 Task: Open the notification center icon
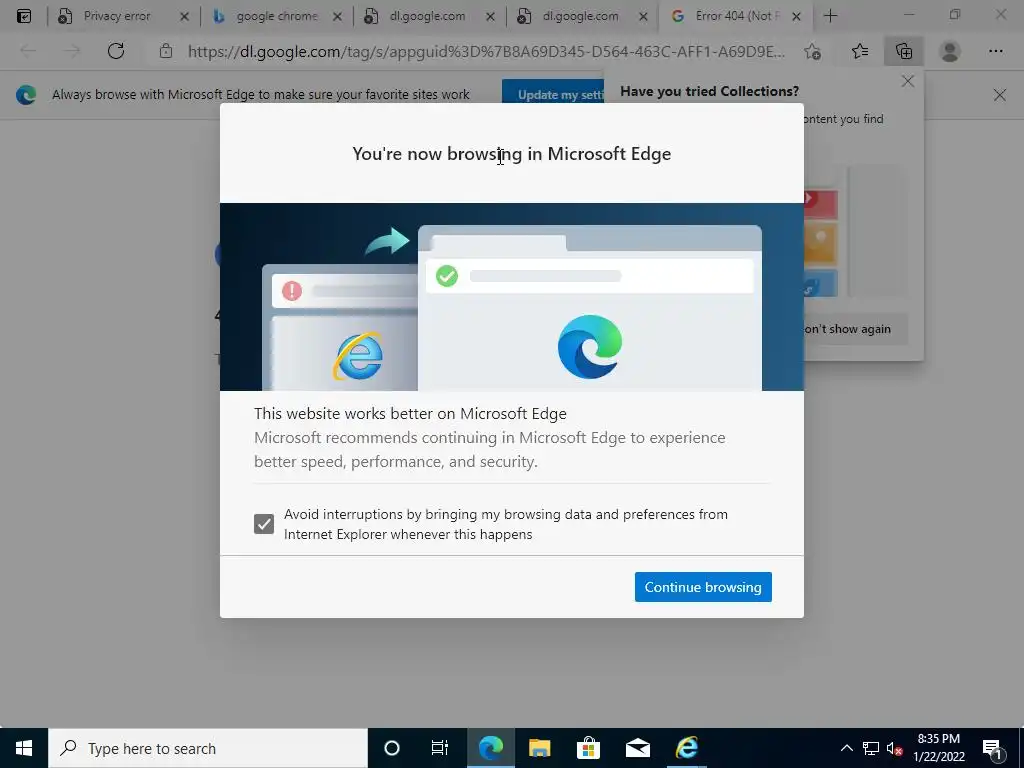click(x=993, y=748)
